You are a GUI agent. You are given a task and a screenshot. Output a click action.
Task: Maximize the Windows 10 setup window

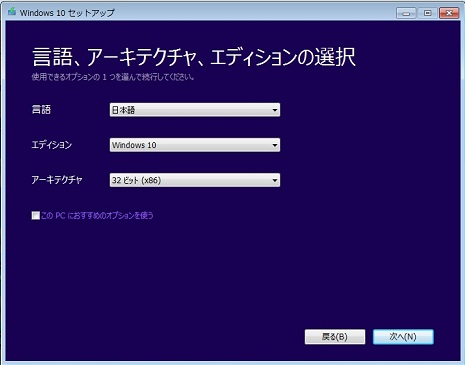[428, 13]
